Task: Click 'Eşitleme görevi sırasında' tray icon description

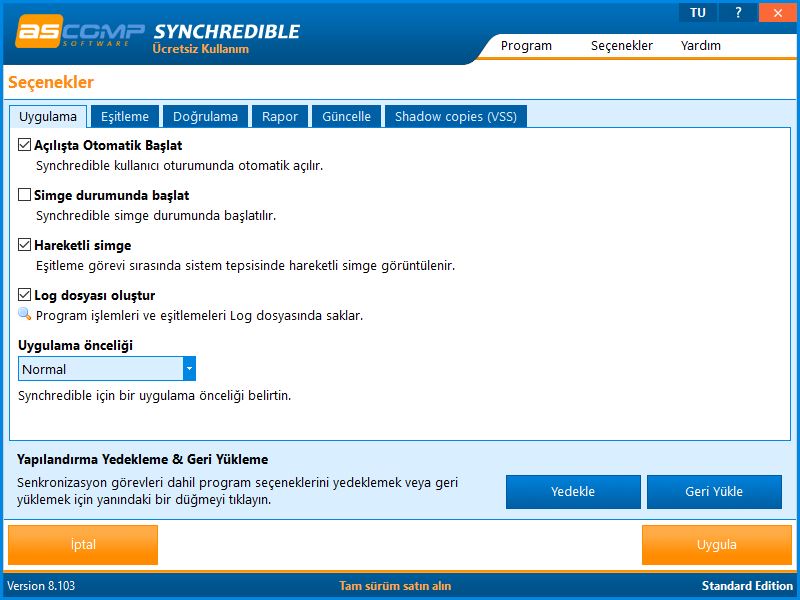Action: (x=245, y=265)
